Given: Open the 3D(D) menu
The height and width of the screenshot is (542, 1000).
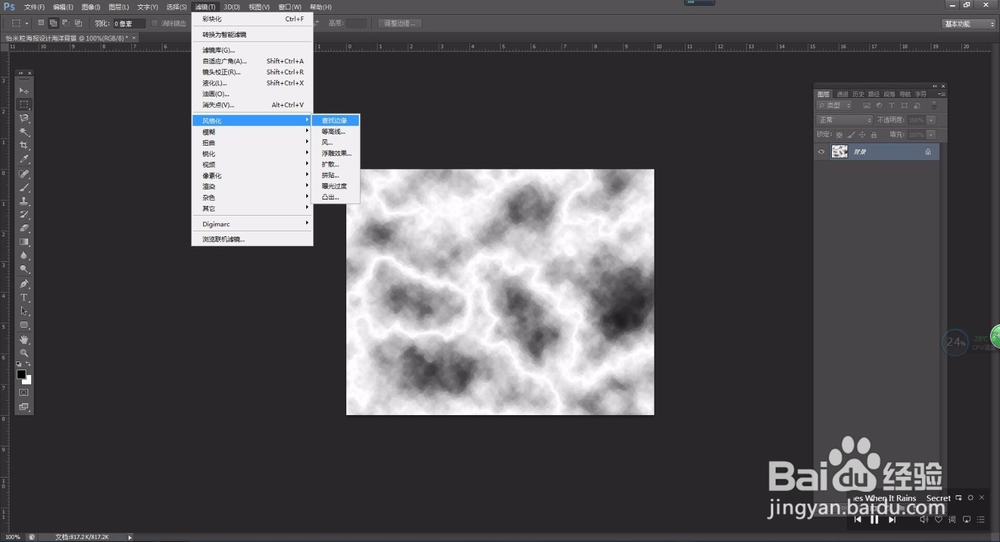Looking at the screenshot, I should 232,7.
